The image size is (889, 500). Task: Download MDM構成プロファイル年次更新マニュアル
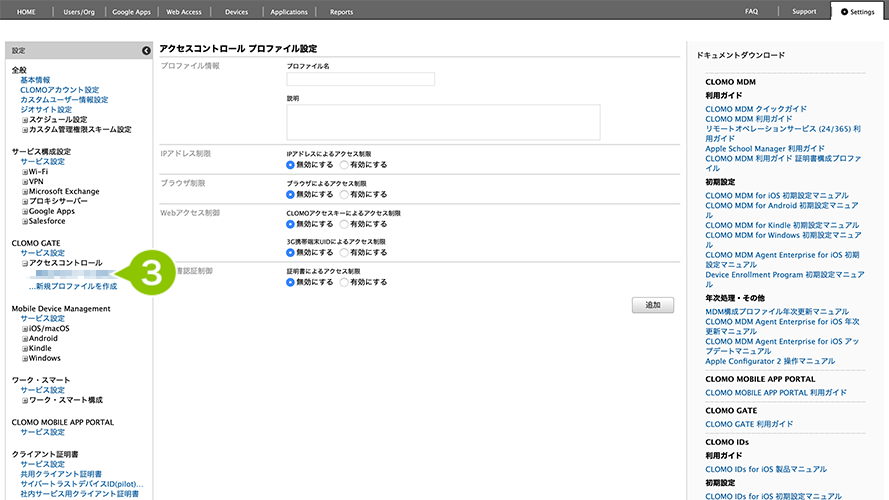[777, 312]
